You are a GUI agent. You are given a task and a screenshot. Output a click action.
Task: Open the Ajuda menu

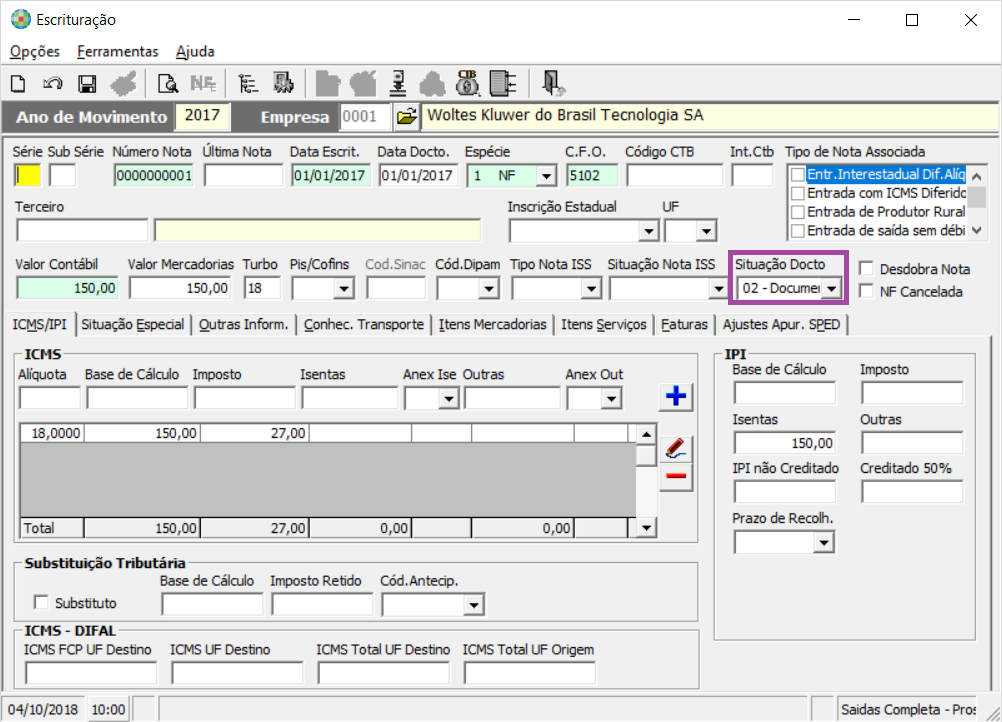click(x=195, y=51)
